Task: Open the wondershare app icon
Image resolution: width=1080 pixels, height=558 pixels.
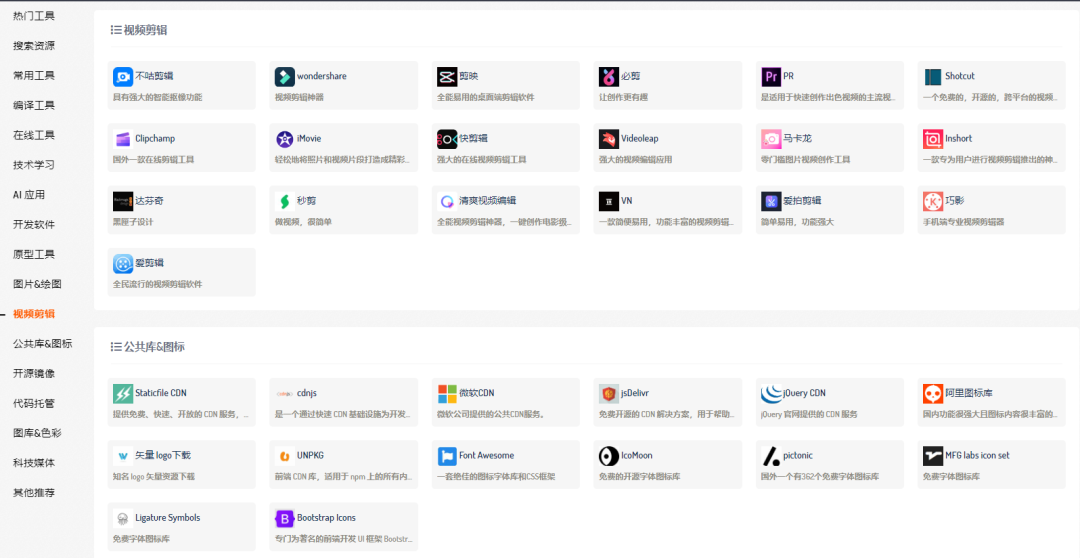Action: click(285, 76)
